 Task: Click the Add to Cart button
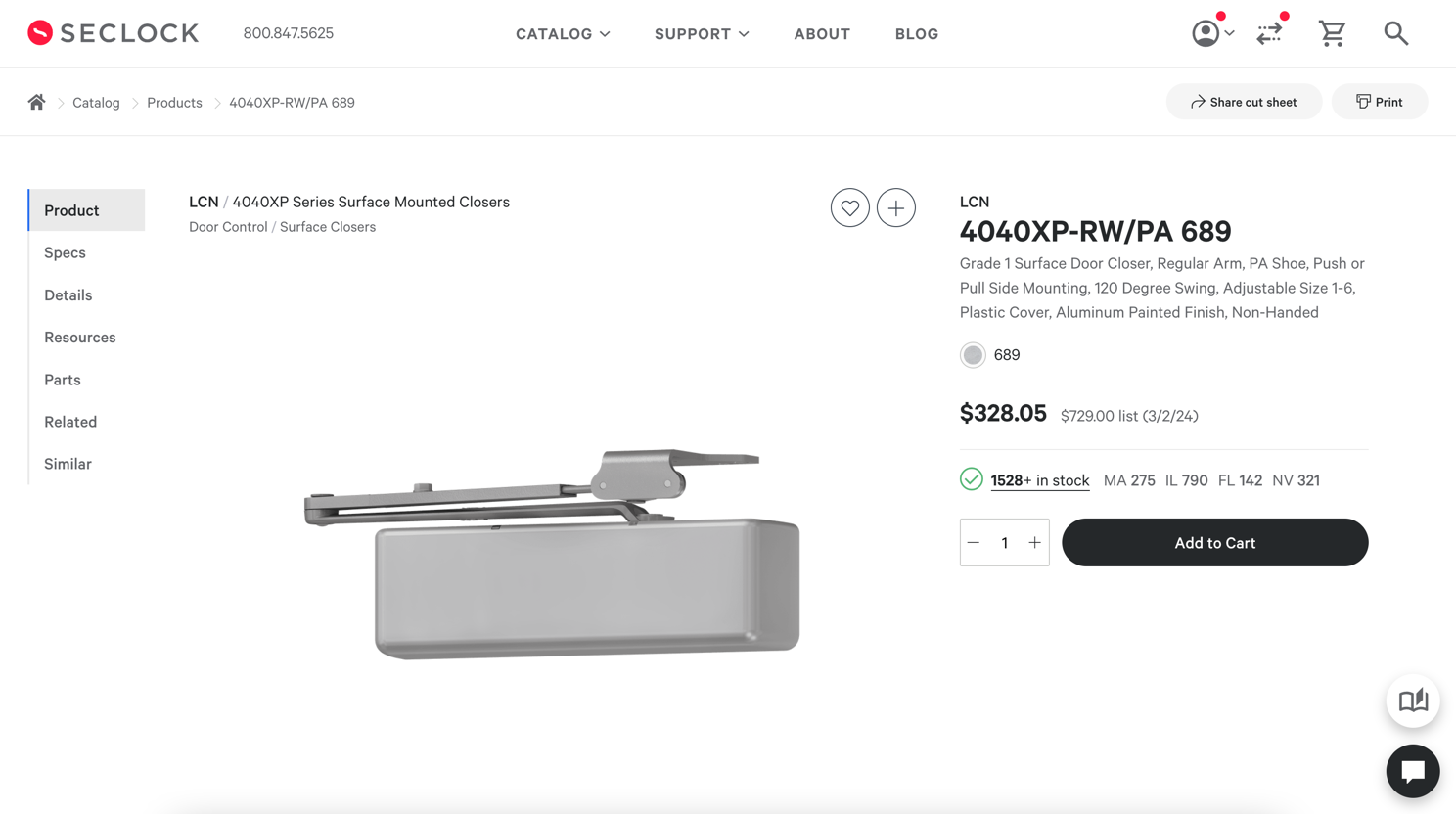pos(1214,542)
